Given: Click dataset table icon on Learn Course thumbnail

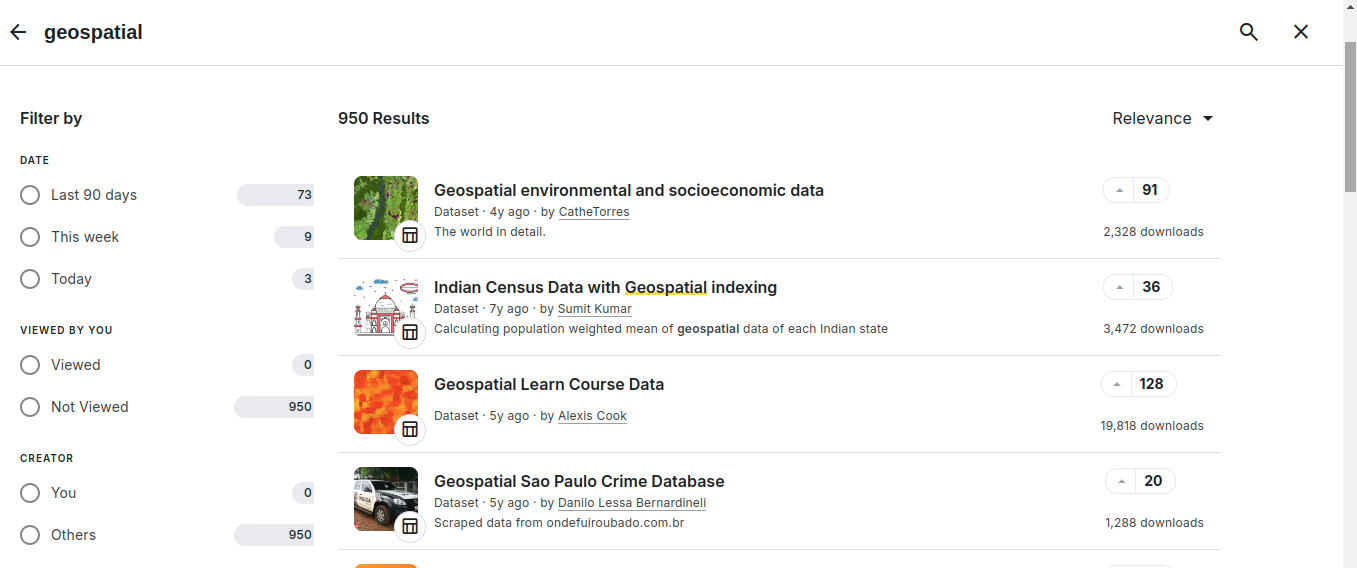Looking at the screenshot, I should [410, 429].
